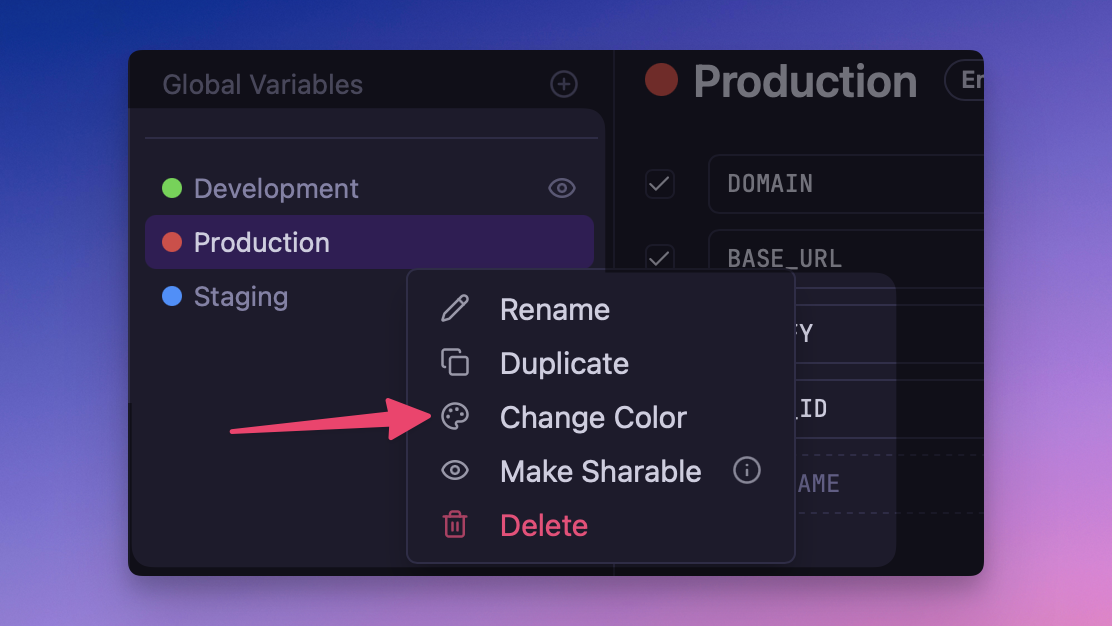Uncheck the DOMAIN variable checkbox
This screenshot has width=1112, height=626.
pyautogui.click(x=659, y=184)
